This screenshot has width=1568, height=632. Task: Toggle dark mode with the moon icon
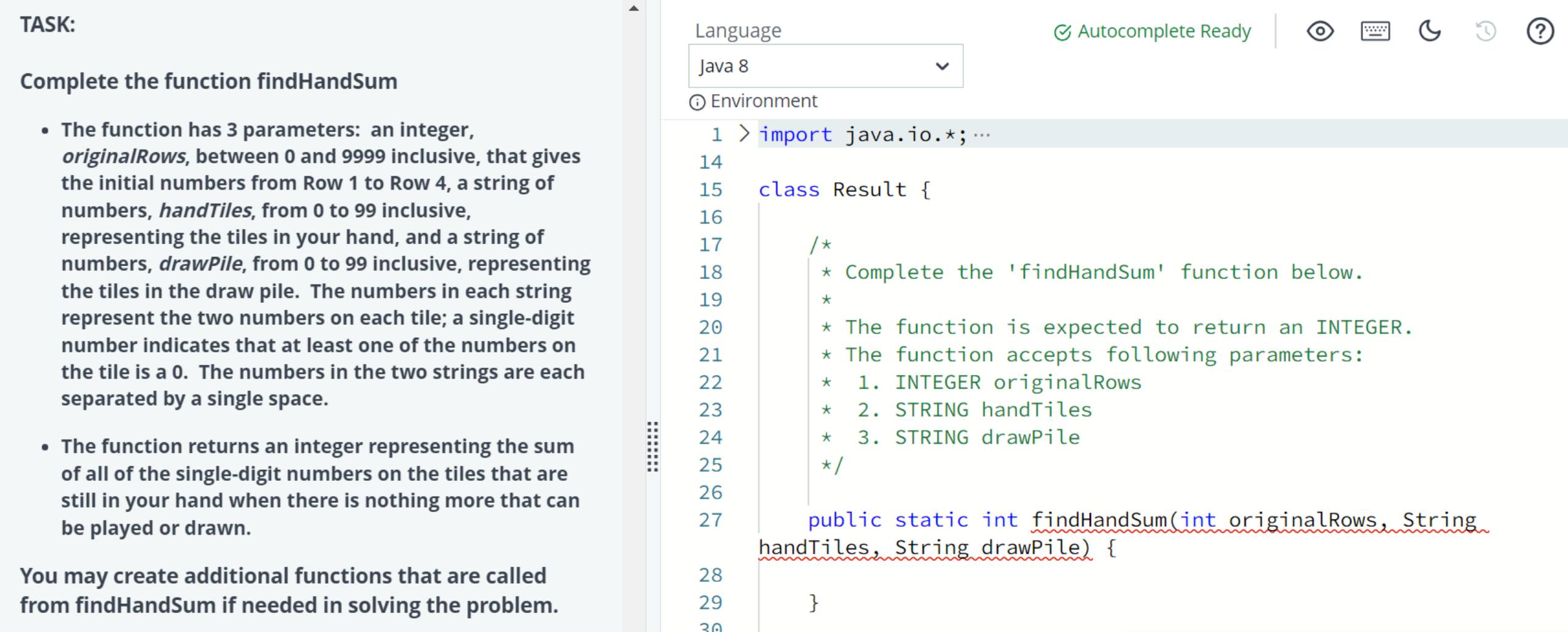pos(1429,31)
